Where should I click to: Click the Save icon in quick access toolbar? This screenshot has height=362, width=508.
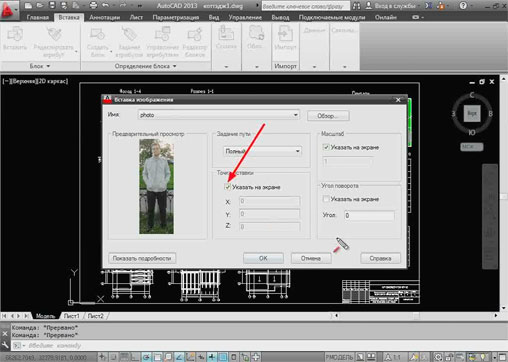(52, 5)
